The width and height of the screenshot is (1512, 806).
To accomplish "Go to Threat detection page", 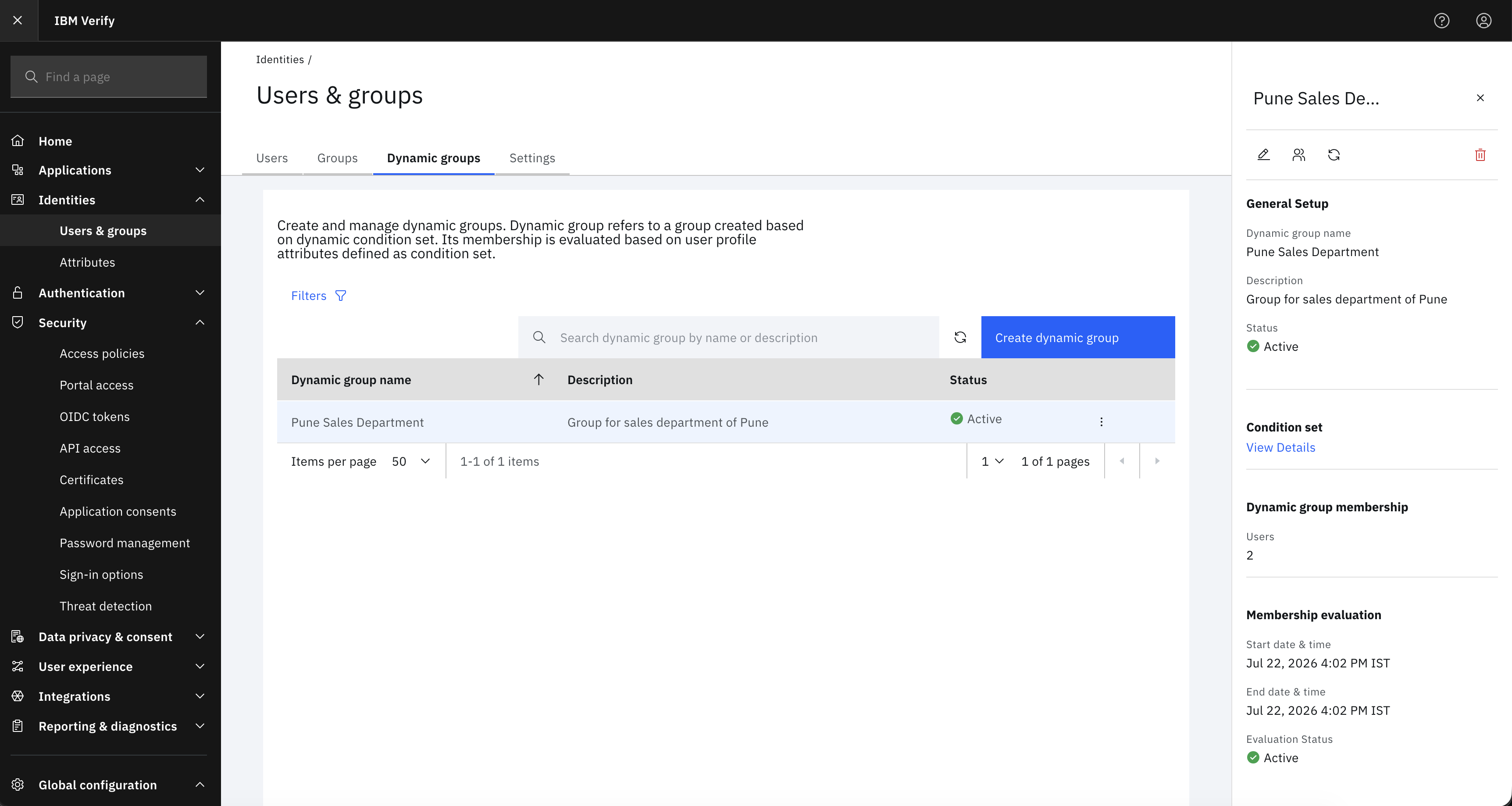I will point(106,606).
